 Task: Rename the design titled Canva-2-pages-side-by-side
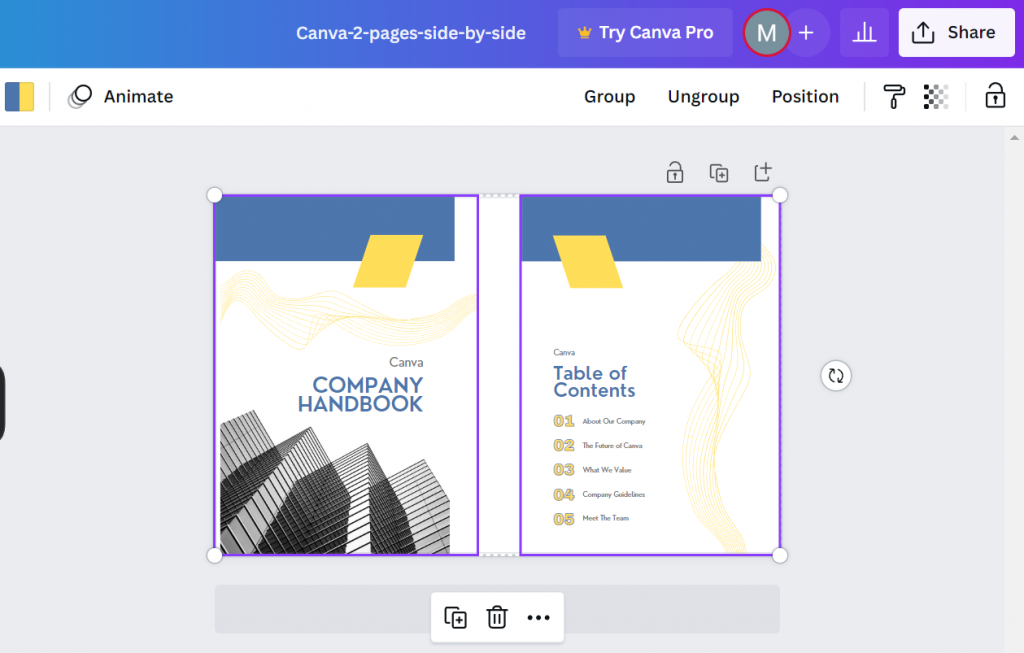tap(410, 32)
